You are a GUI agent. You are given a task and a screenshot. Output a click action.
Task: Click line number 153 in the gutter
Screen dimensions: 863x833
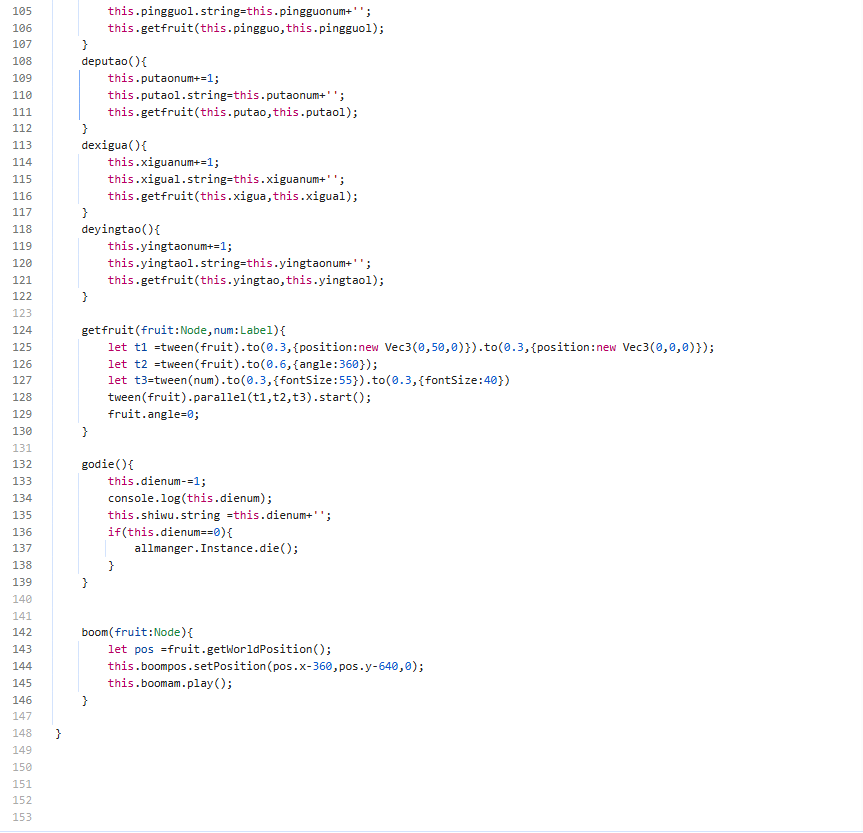pyautogui.click(x=22, y=818)
